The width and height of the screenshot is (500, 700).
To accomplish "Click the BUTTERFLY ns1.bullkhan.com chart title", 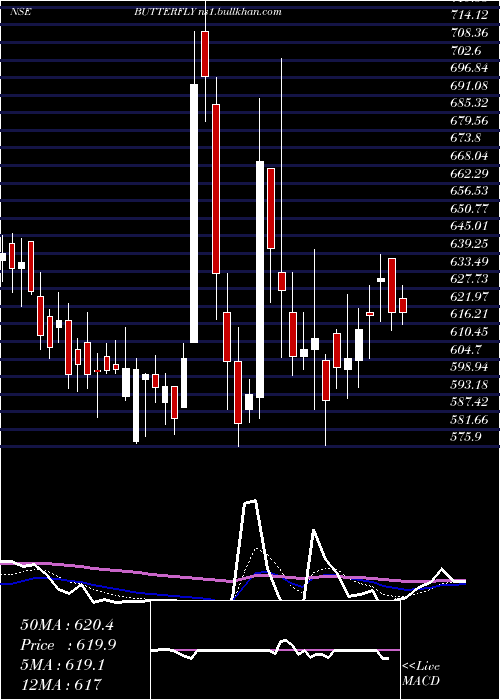I will coord(208,12).
